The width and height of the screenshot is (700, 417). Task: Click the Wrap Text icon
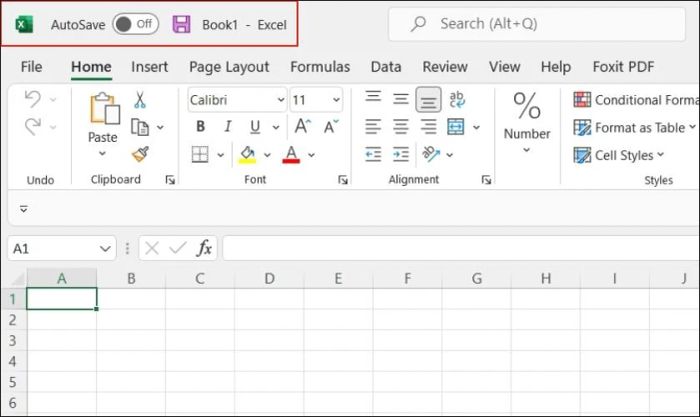457,99
